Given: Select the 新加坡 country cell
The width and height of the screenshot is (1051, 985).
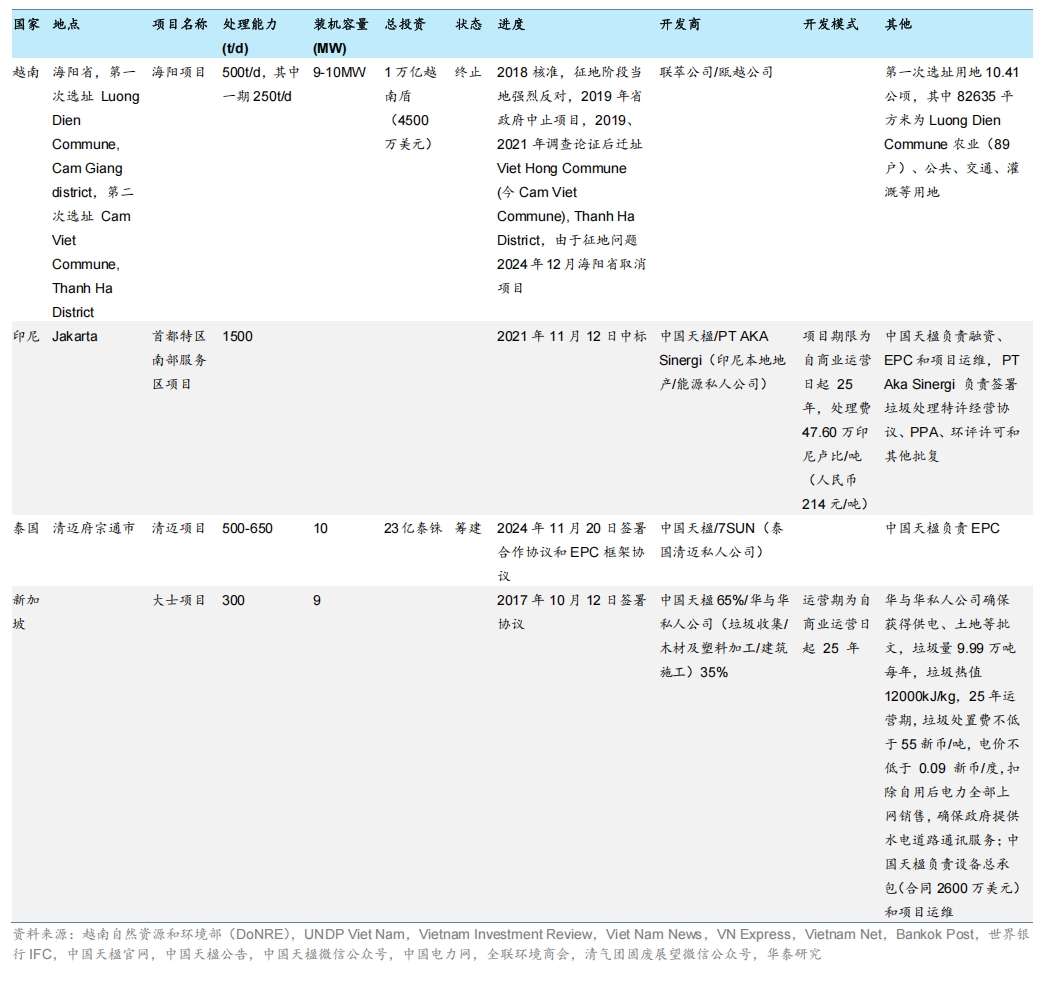Looking at the screenshot, I should tap(26, 612).
